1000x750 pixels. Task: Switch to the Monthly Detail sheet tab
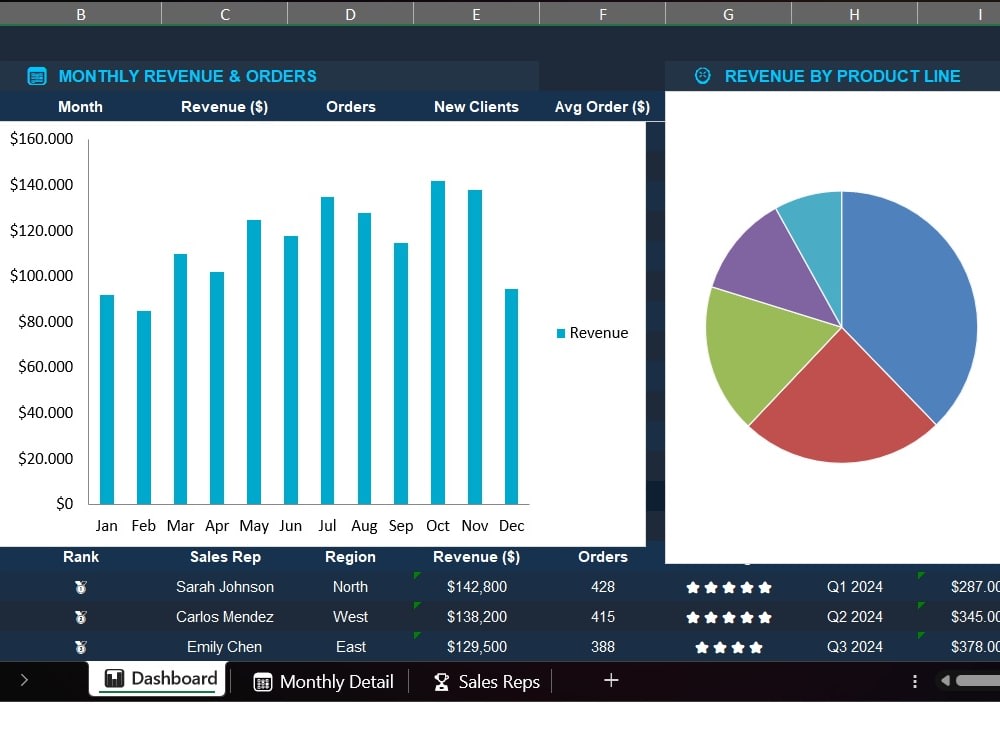click(323, 682)
